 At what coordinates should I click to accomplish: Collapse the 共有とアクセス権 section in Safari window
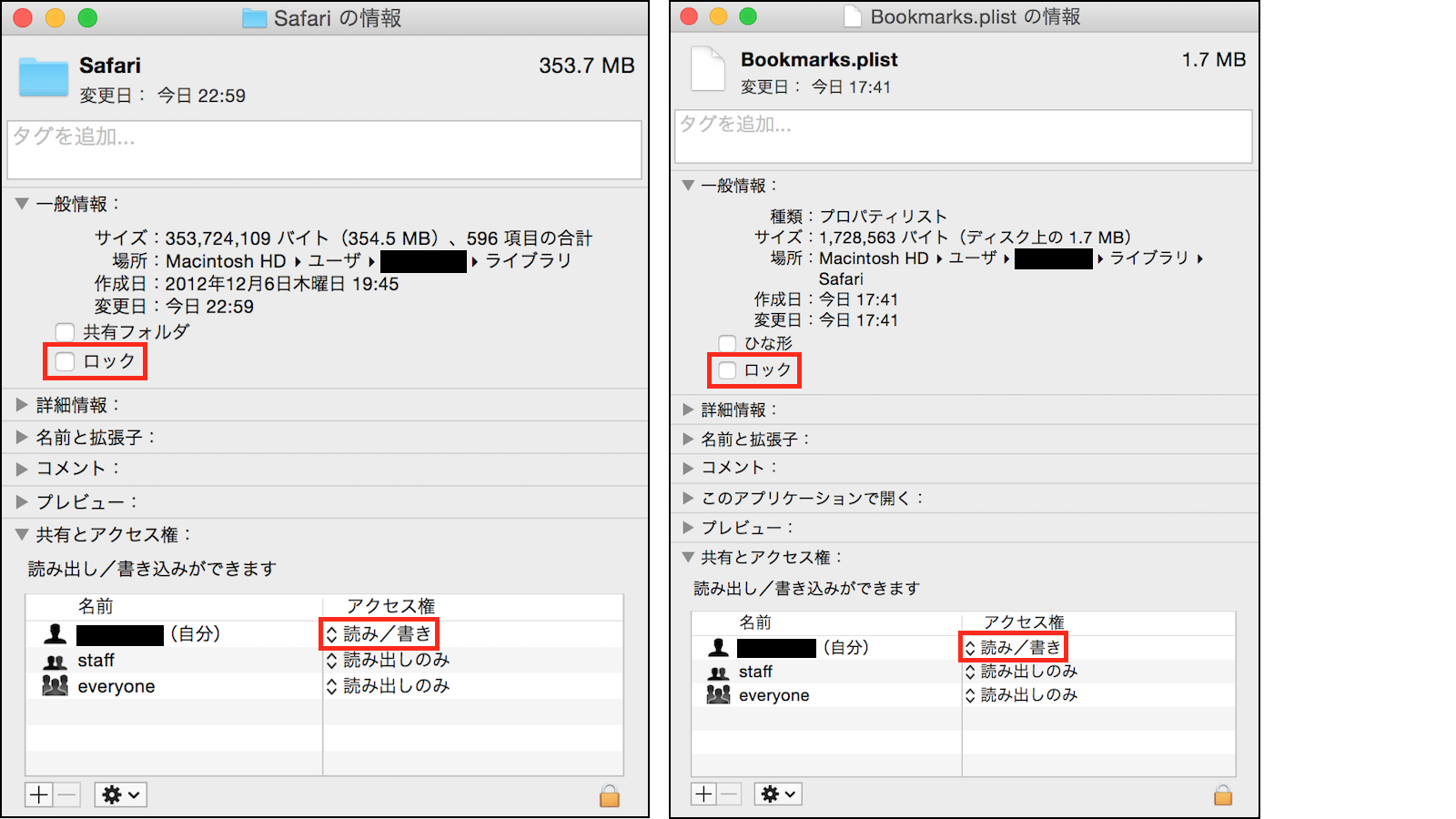click(x=22, y=535)
